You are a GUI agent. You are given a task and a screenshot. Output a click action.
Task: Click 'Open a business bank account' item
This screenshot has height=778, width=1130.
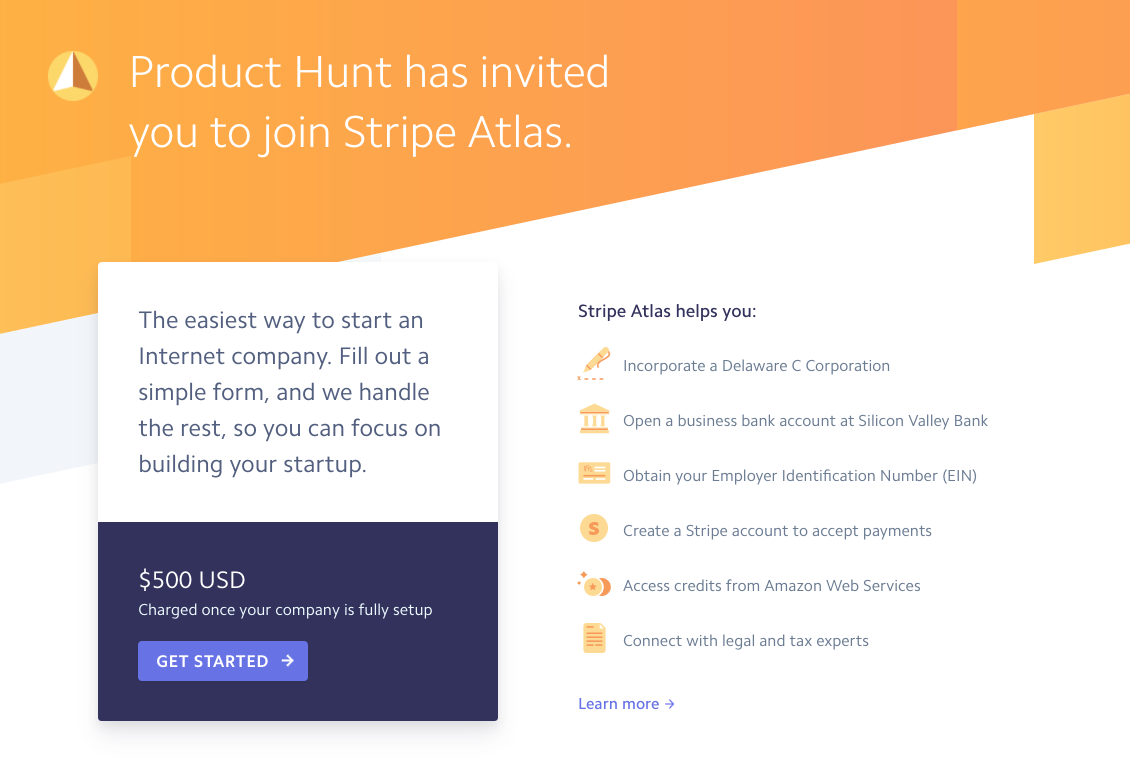(805, 421)
